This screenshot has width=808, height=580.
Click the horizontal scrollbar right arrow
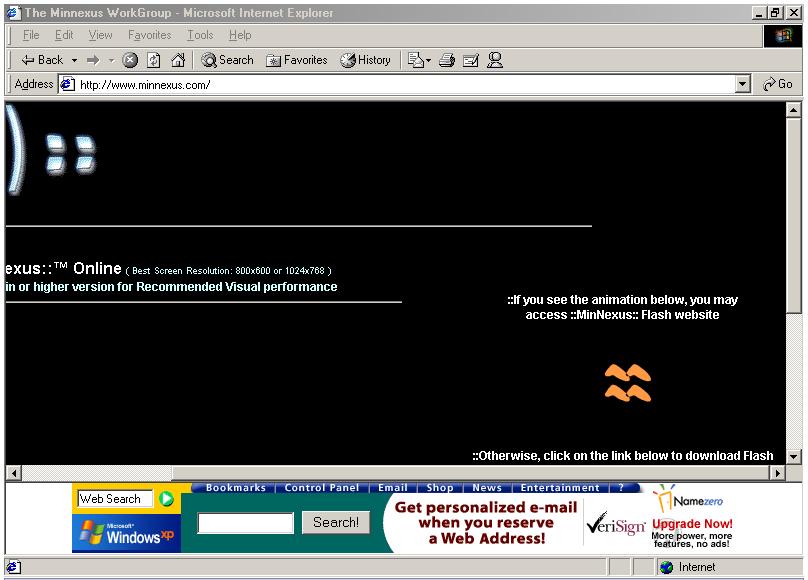tap(777, 472)
